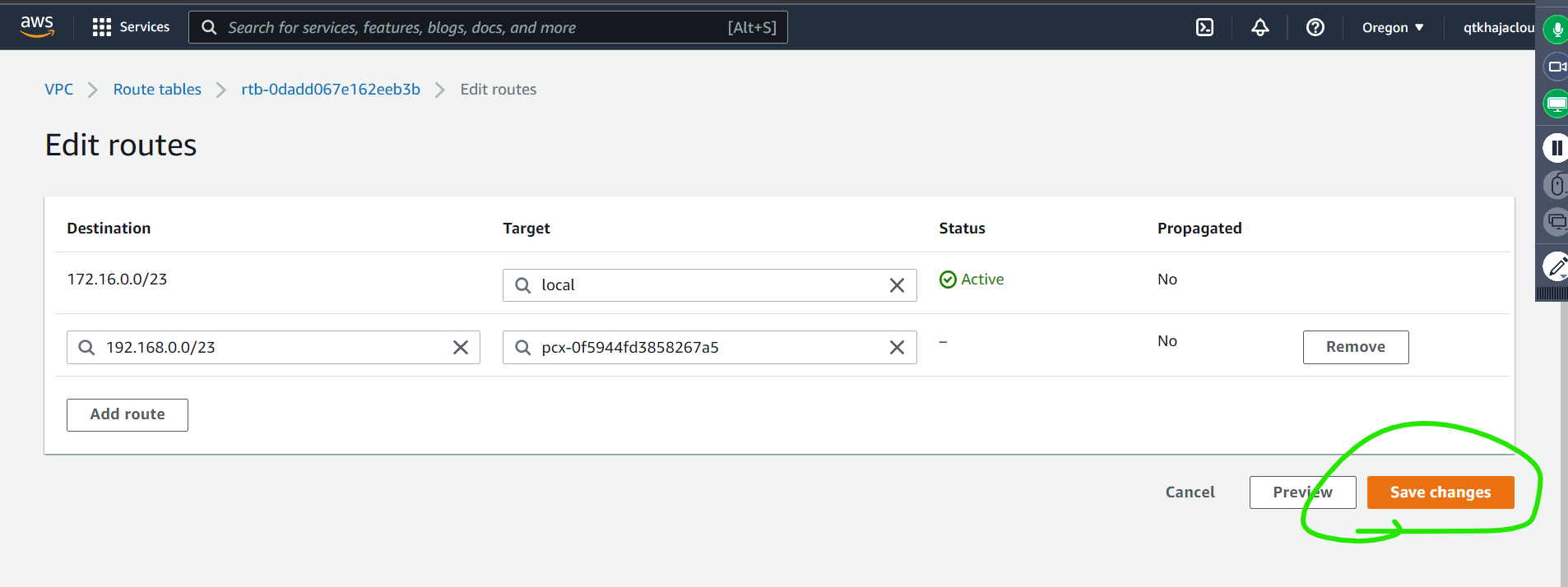Open the pen annotation tool
The width and height of the screenshot is (1568, 587).
(x=1556, y=266)
